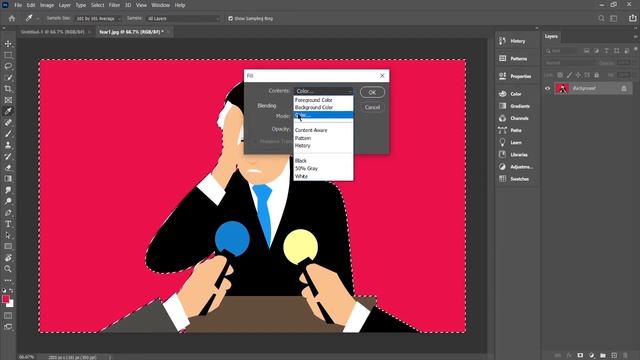Select the Horizontal Type tool

tap(8, 224)
